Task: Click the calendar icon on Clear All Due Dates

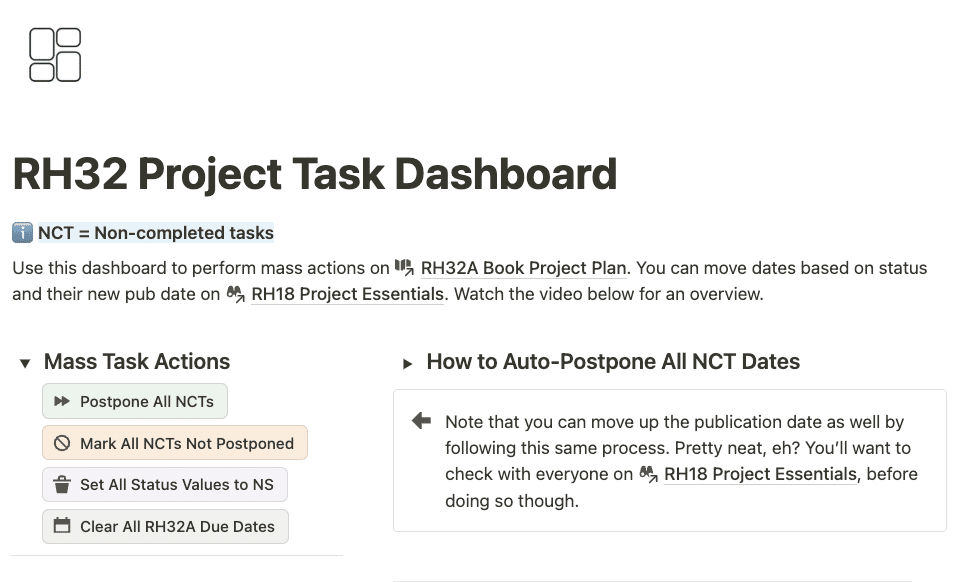Action: 62,526
